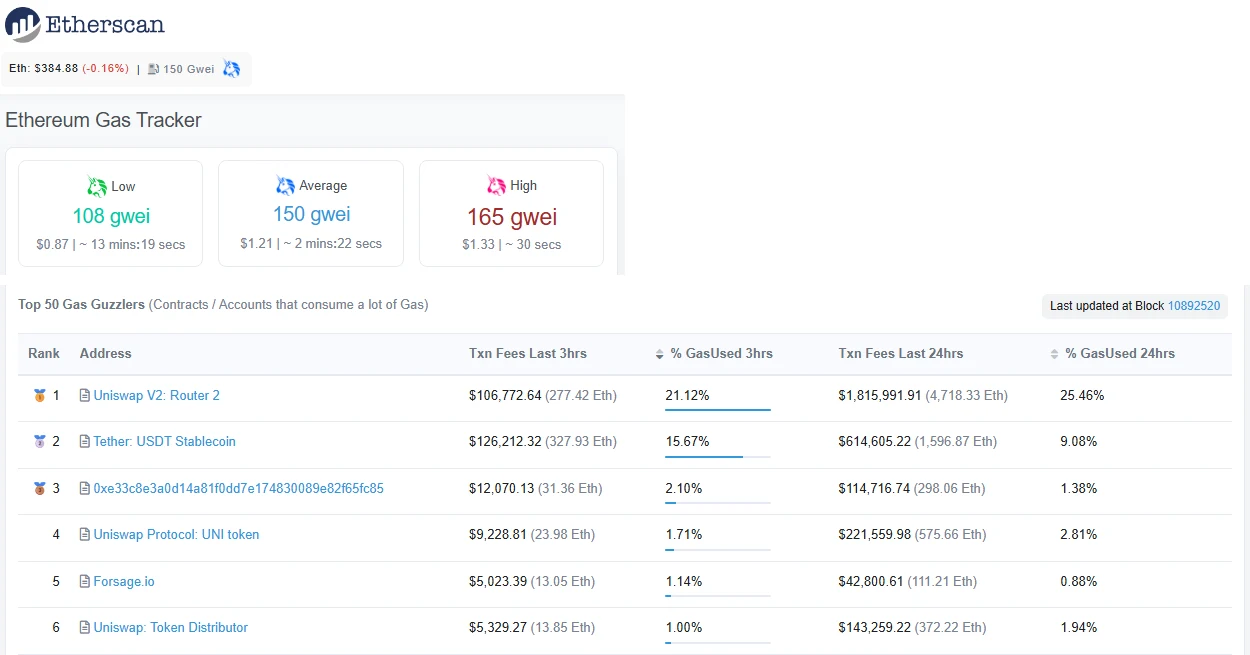Click the 15.67% gas used progress bar
This screenshot has width=1250, height=655.
click(x=718, y=456)
